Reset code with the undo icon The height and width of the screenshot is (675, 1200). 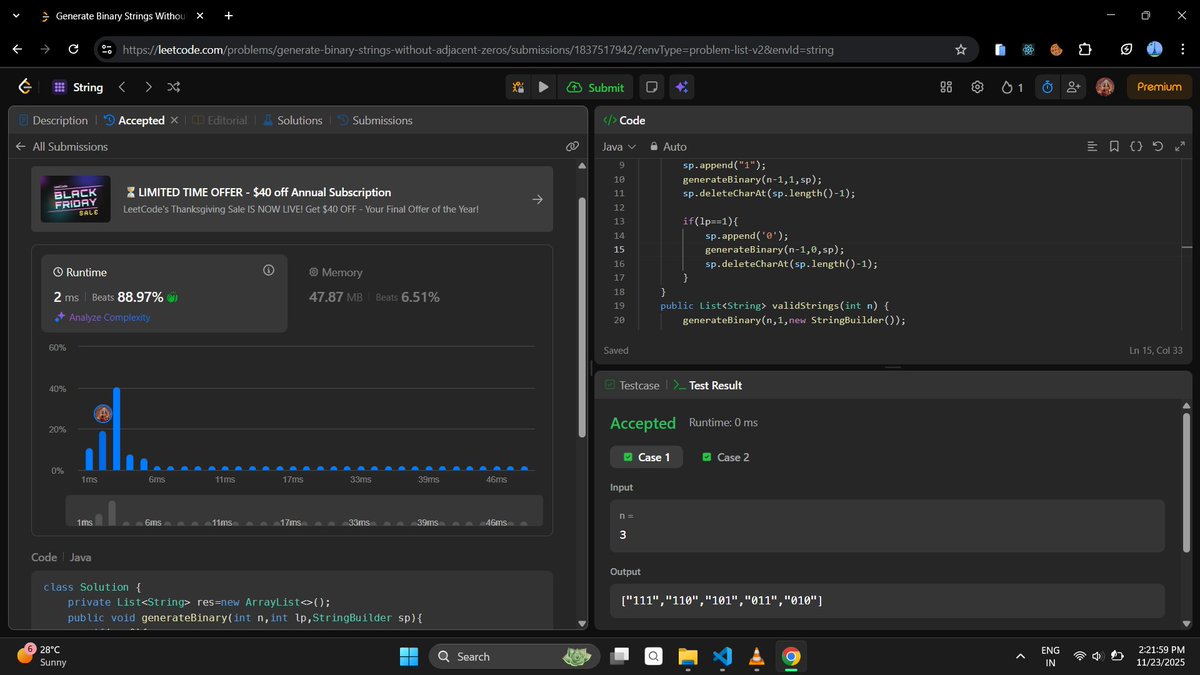1158,146
